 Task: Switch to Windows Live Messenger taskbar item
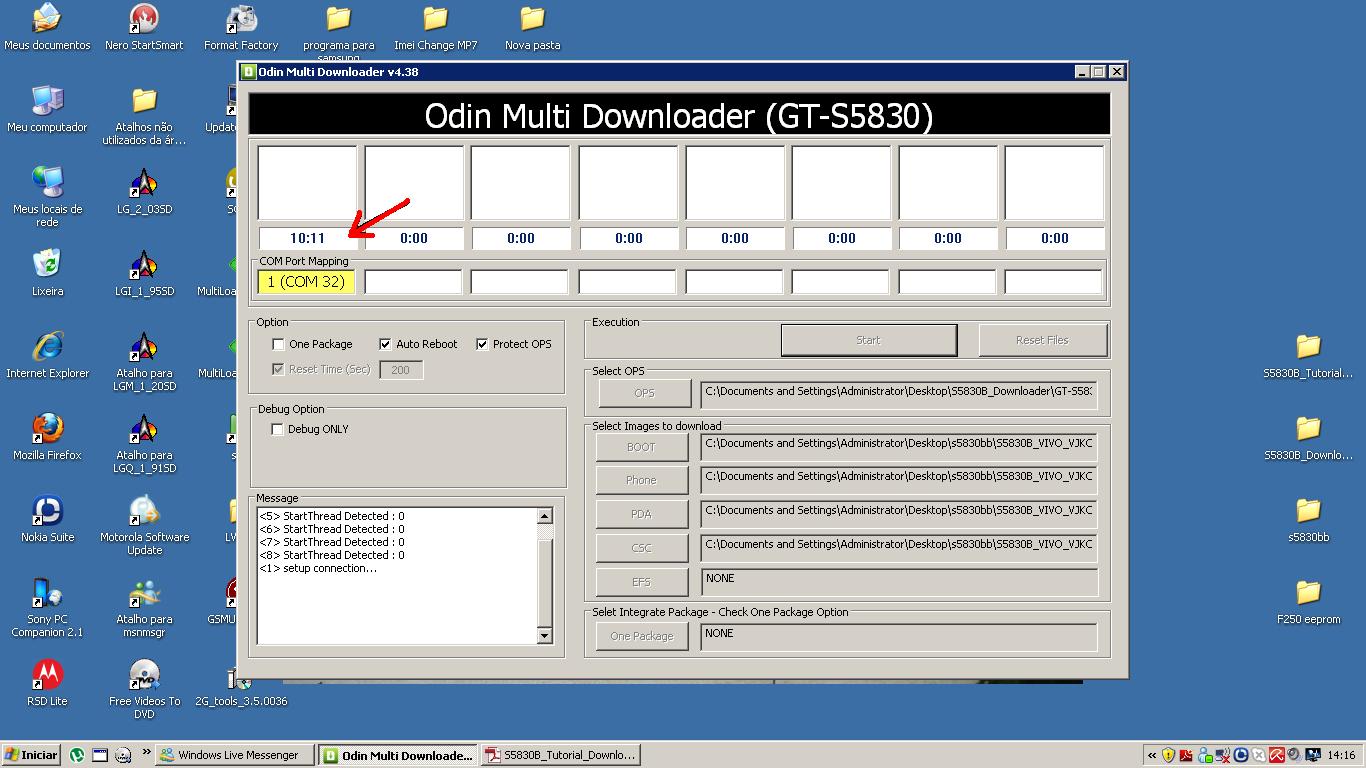(236, 755)
